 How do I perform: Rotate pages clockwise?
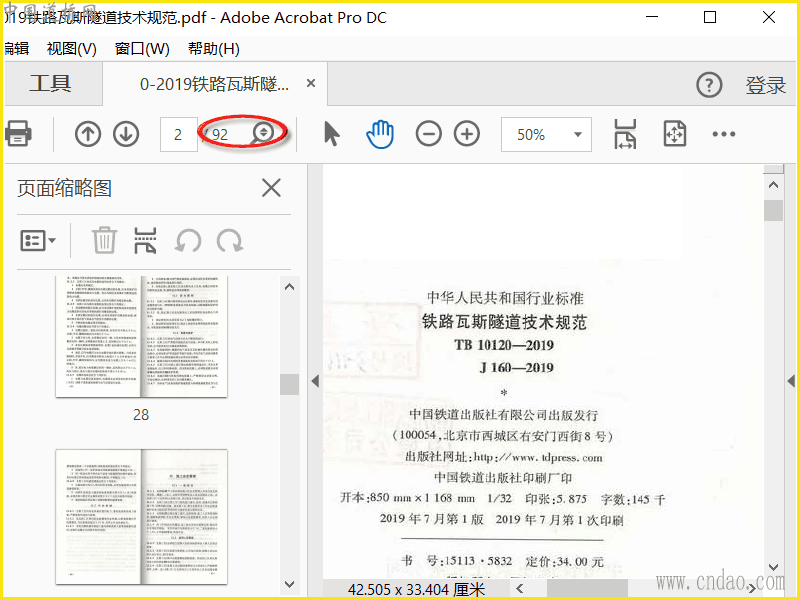coord(230,241)
